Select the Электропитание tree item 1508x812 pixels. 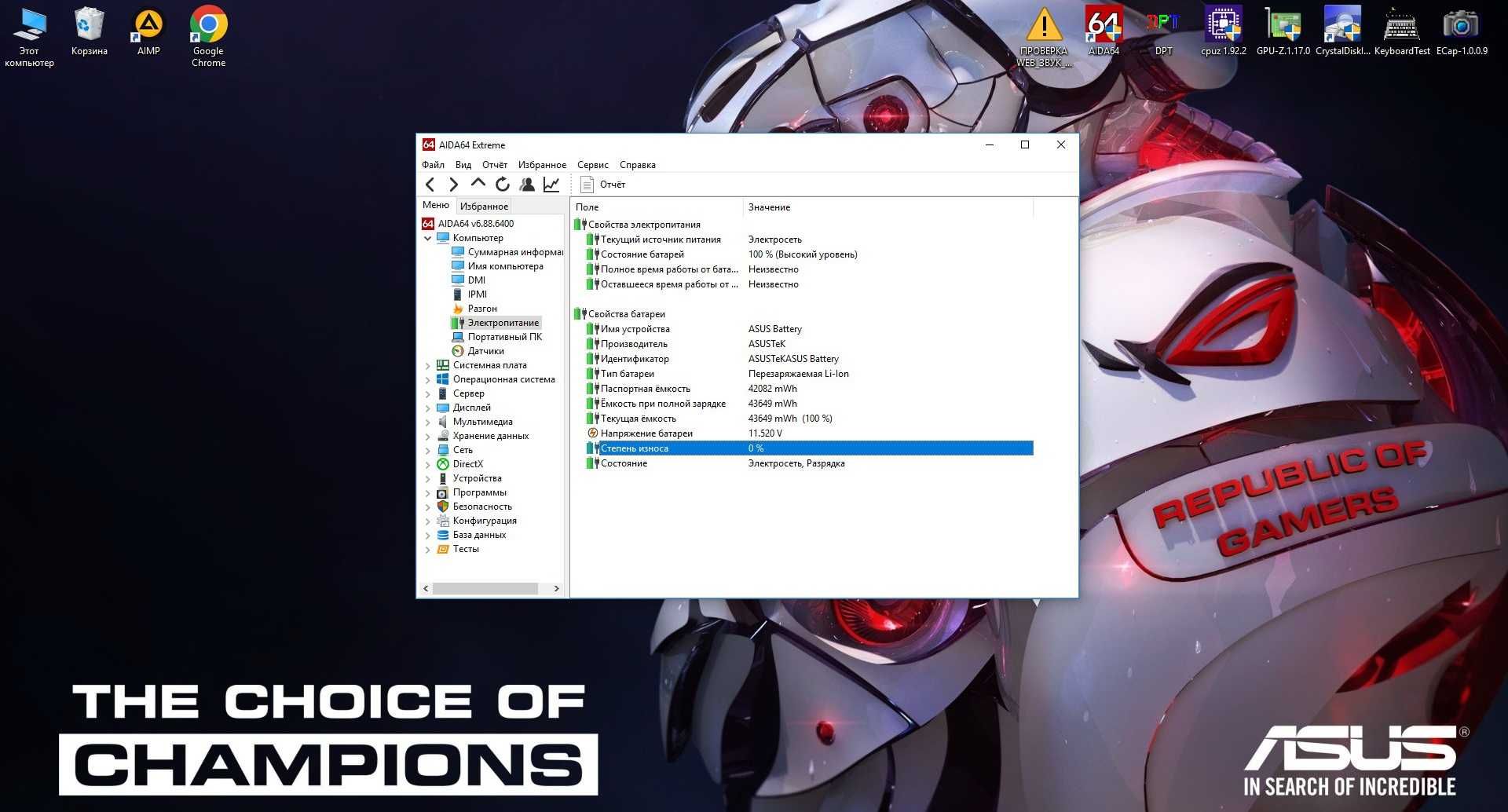click(496, 323)
